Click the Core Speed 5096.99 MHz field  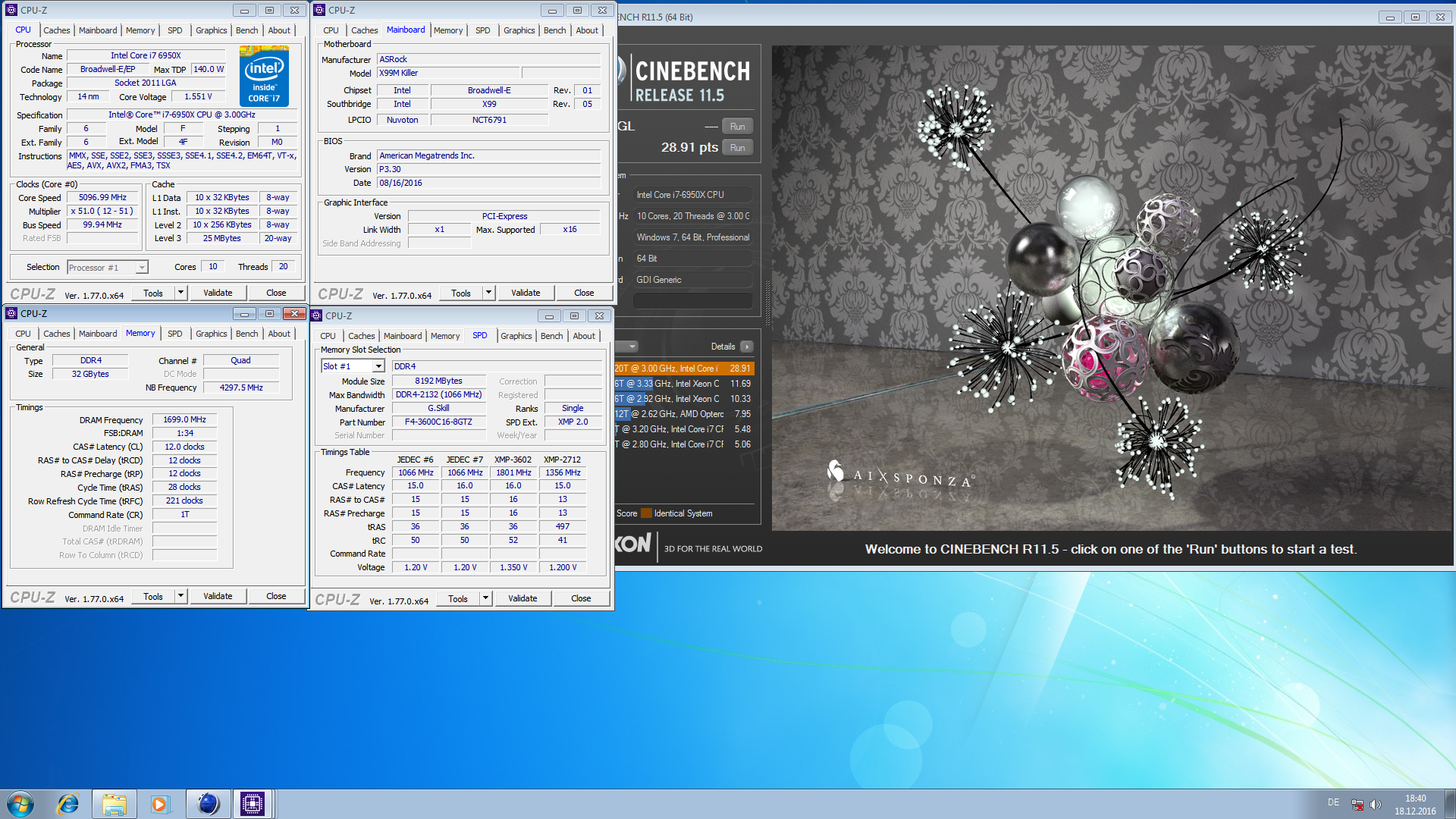click(x=103, y=197)
